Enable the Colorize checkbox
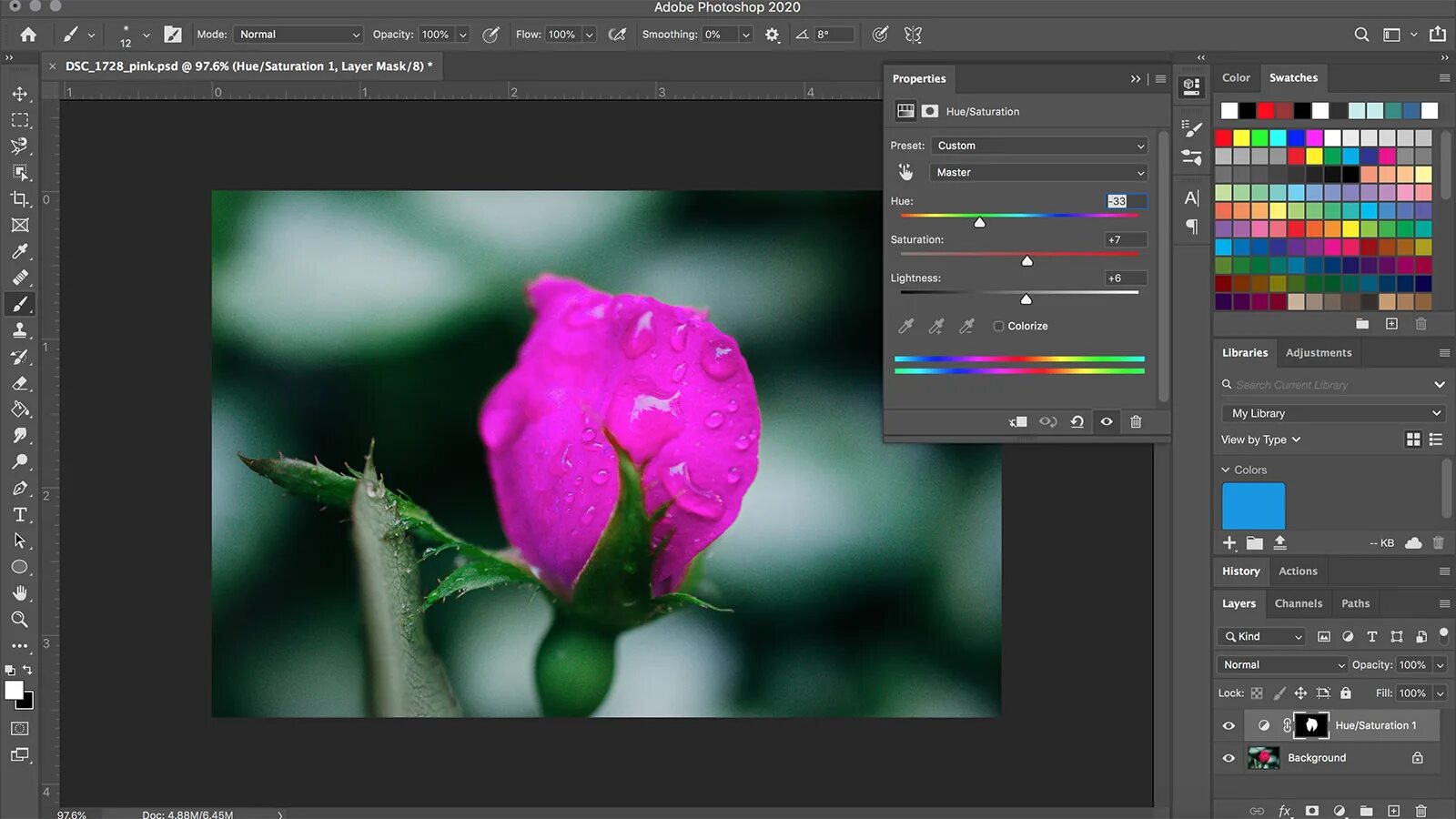This screenshot has height=819, width=1456. 998,326
